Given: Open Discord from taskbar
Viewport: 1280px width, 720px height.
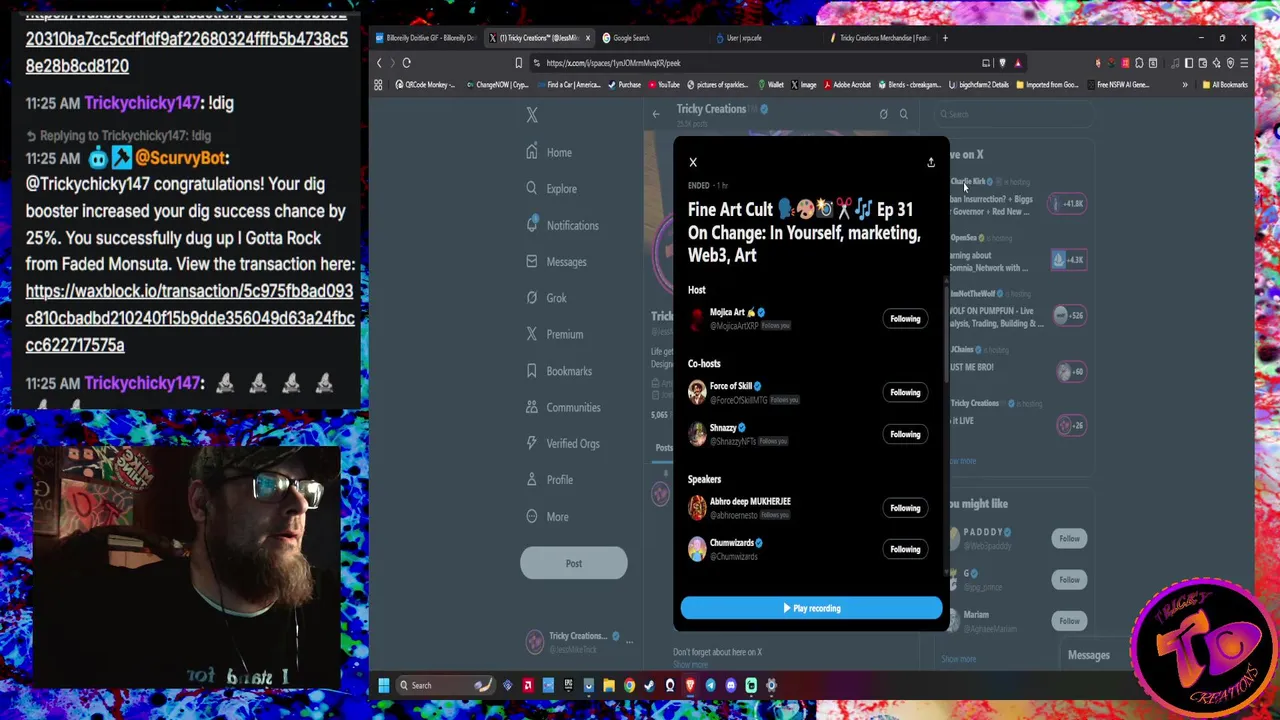Looking at the screenshot, I should coord(731,685).
